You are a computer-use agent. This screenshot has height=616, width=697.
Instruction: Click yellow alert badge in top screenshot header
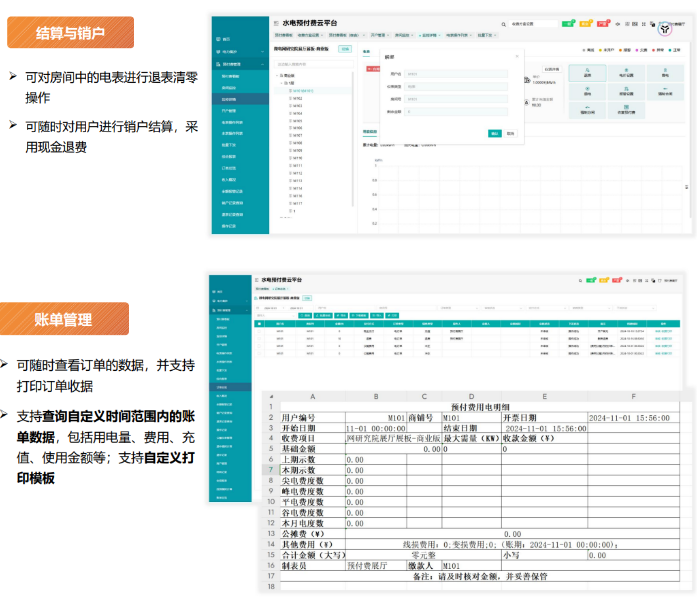click(585, 24)
